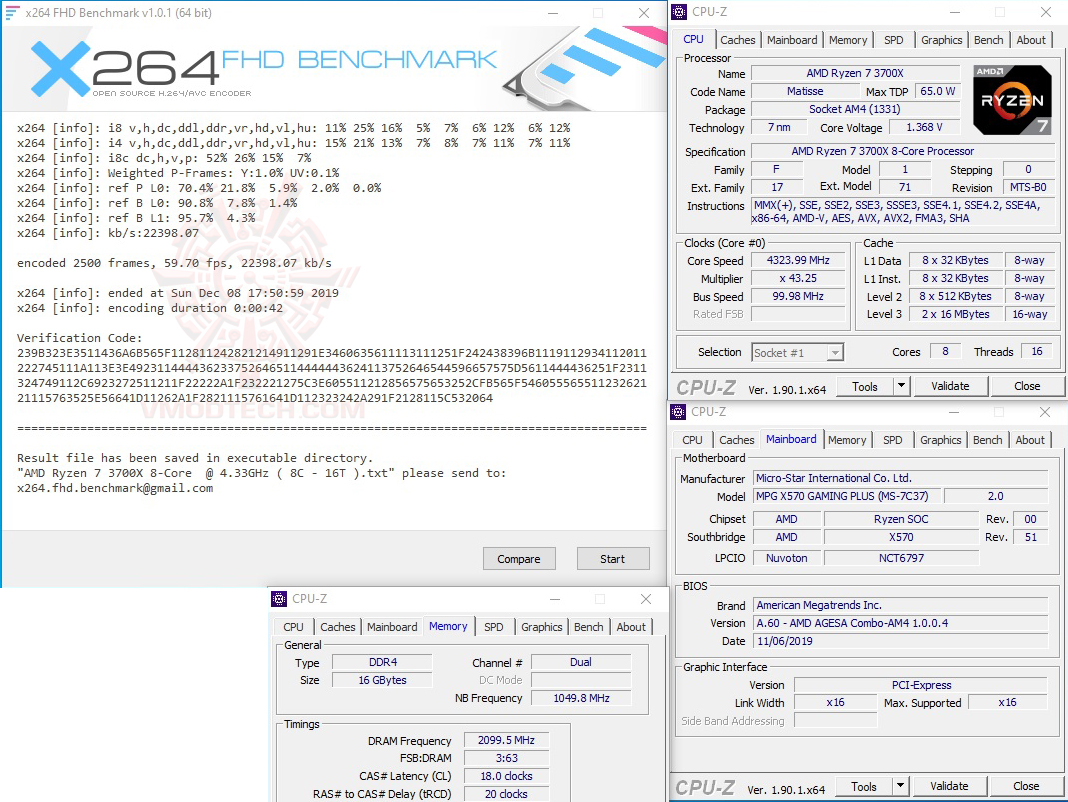The width and height of the screenshot is (1068, 802).
Task: Switch to Bench tab in the Mainboard window
Action: 987,440
